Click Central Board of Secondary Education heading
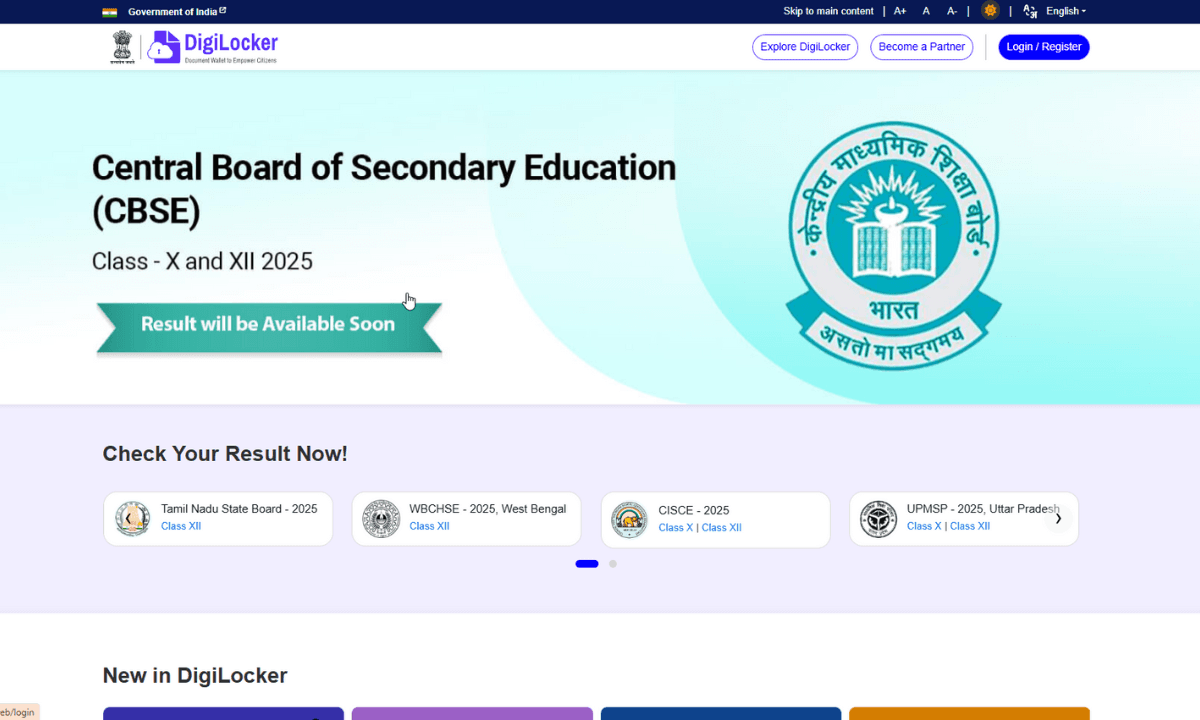 coord(384,189)
